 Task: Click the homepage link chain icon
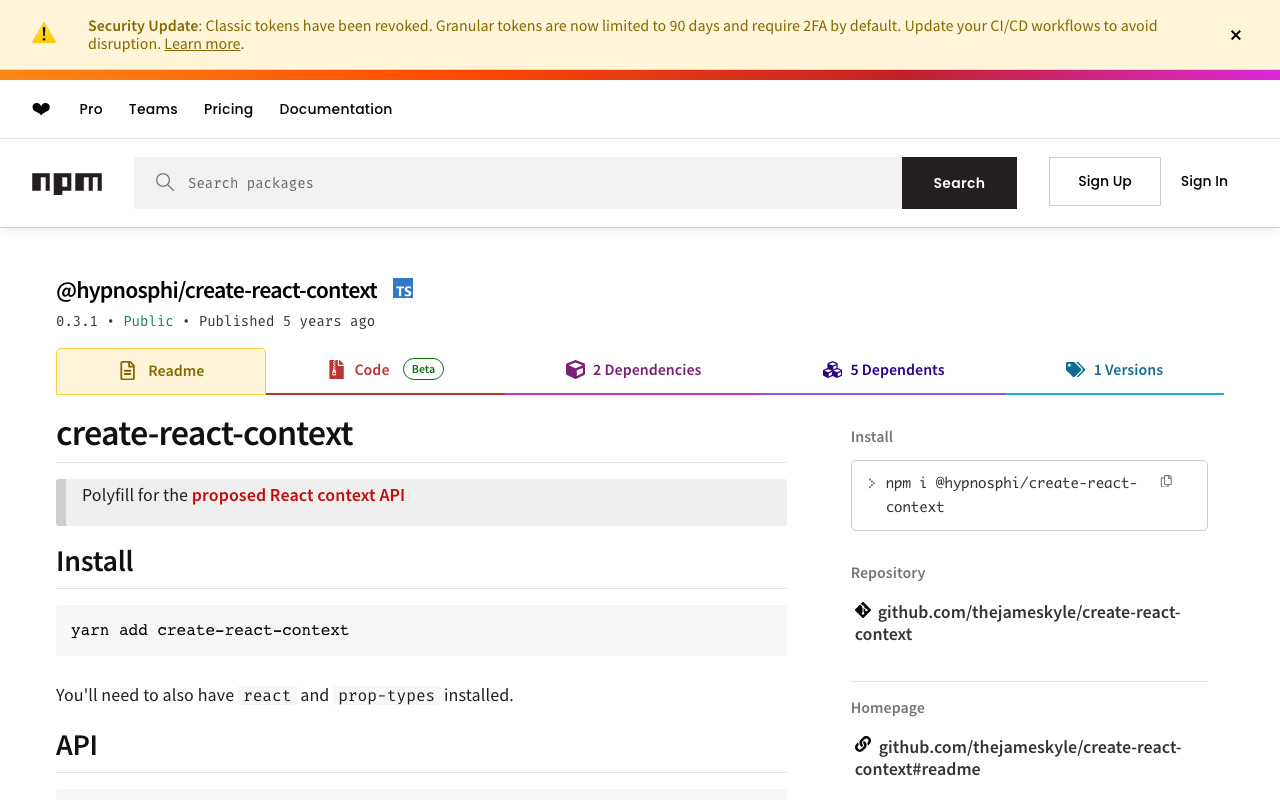coord(863,745)
